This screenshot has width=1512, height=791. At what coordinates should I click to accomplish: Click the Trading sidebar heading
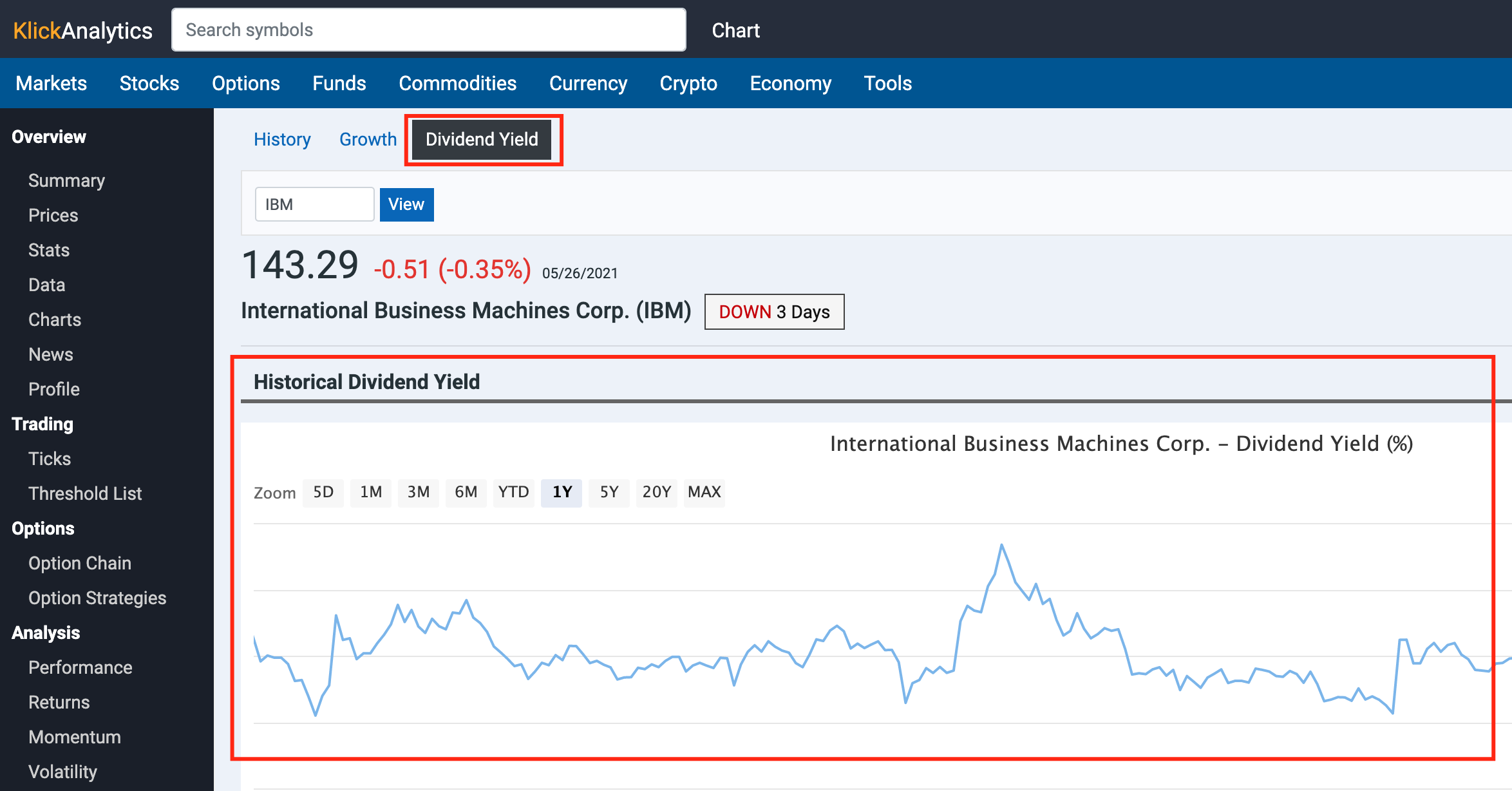coord(43,424)
